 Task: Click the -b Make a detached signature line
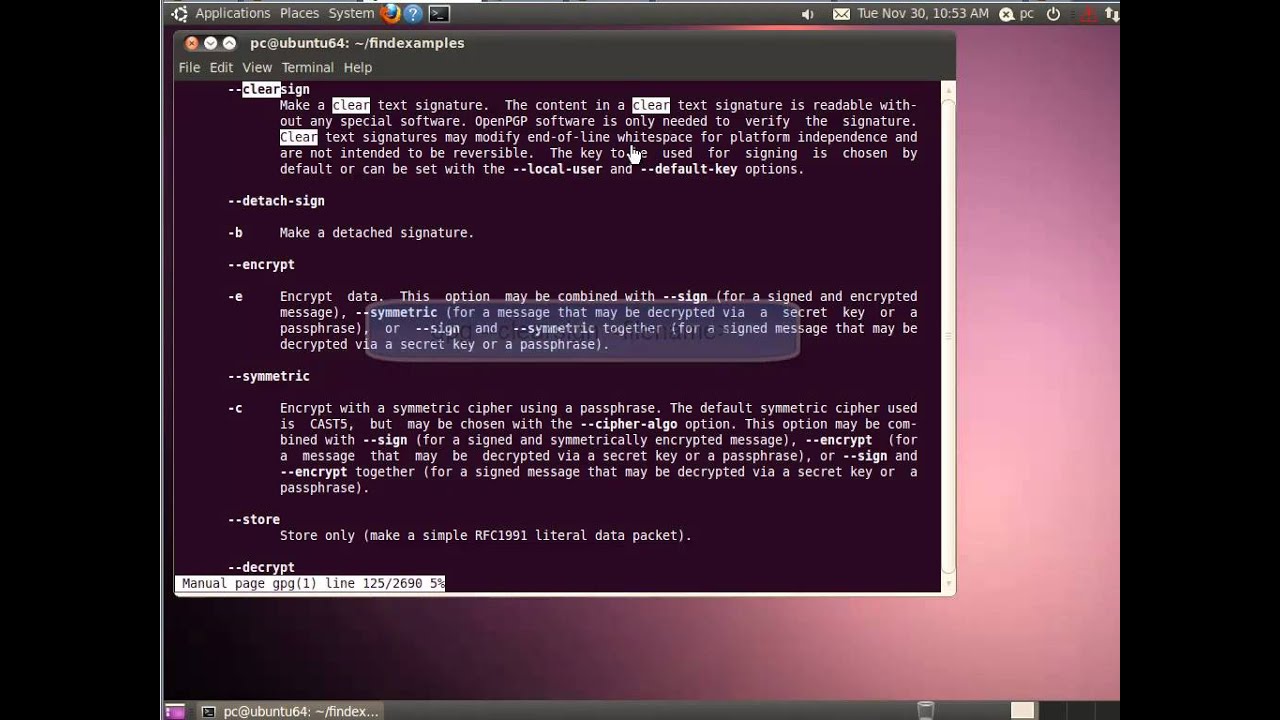(x=351, y=233)
